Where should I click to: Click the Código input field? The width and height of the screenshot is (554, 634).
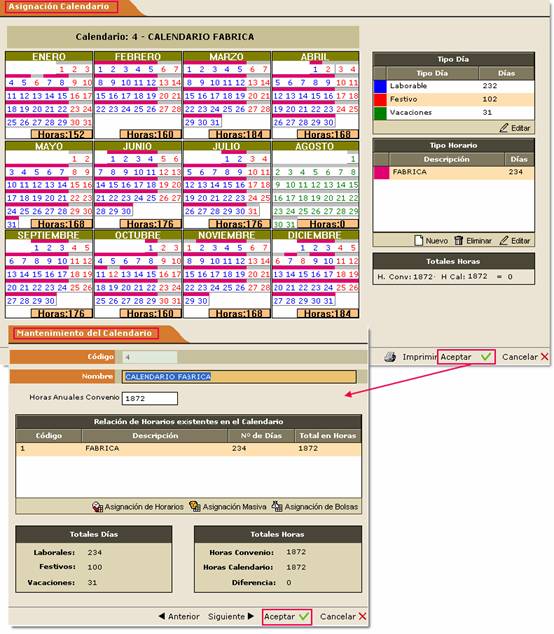pyautogui.click(x=150, y=357)
